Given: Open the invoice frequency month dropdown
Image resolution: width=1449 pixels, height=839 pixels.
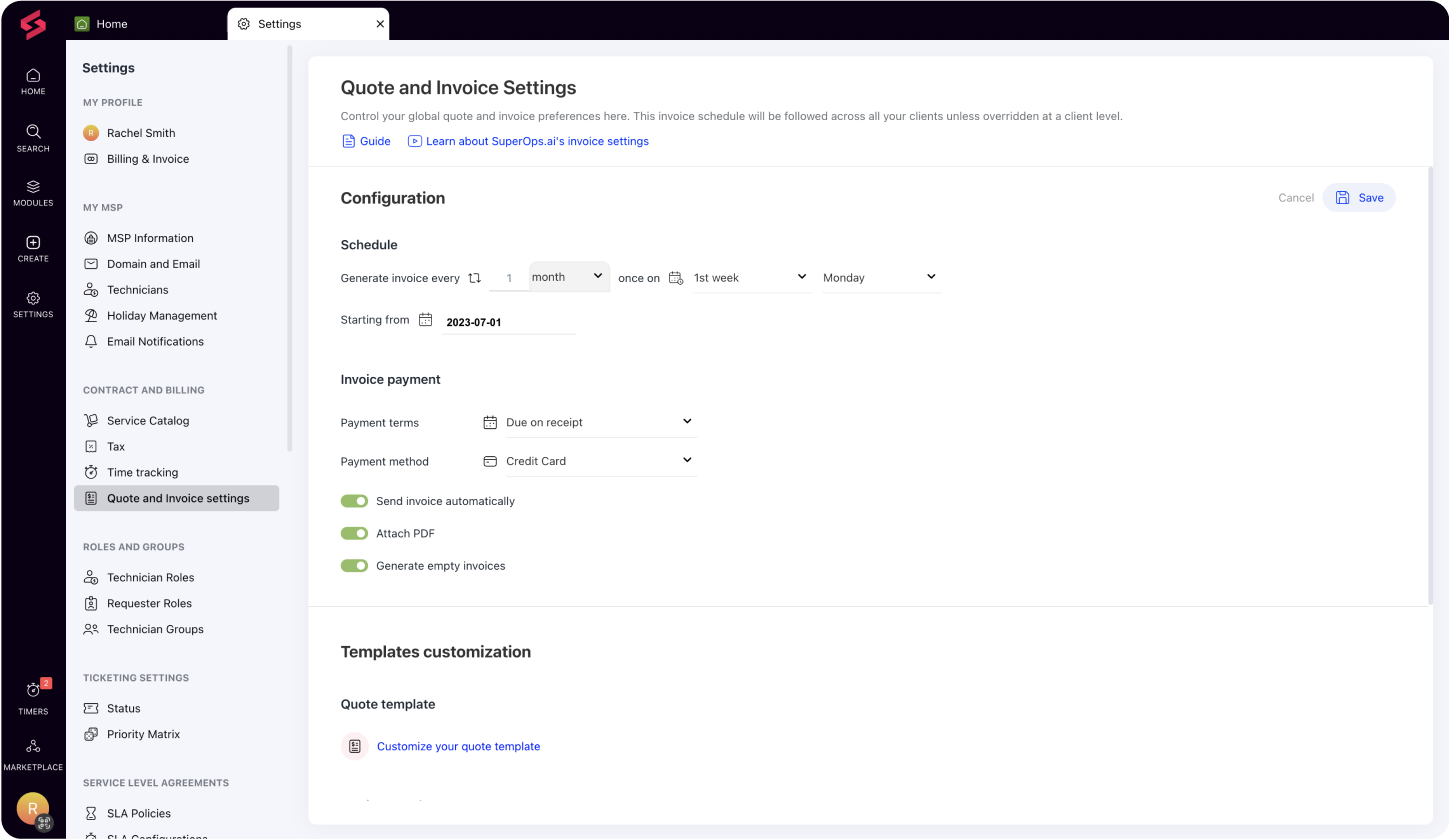Looking at the screenshot, I should [x=569, y=276].
